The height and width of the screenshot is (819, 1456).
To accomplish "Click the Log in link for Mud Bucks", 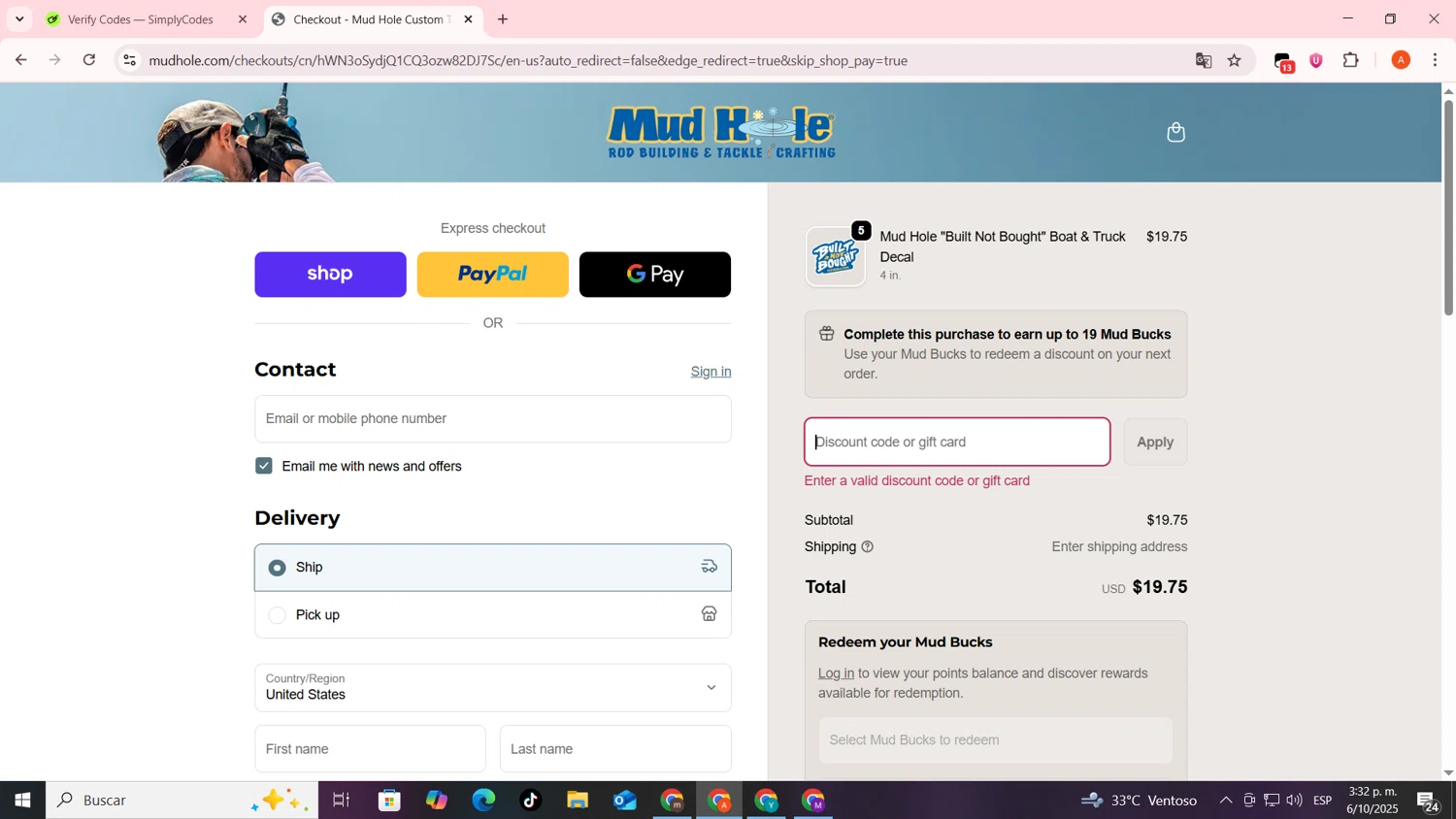I will [836, 673].
